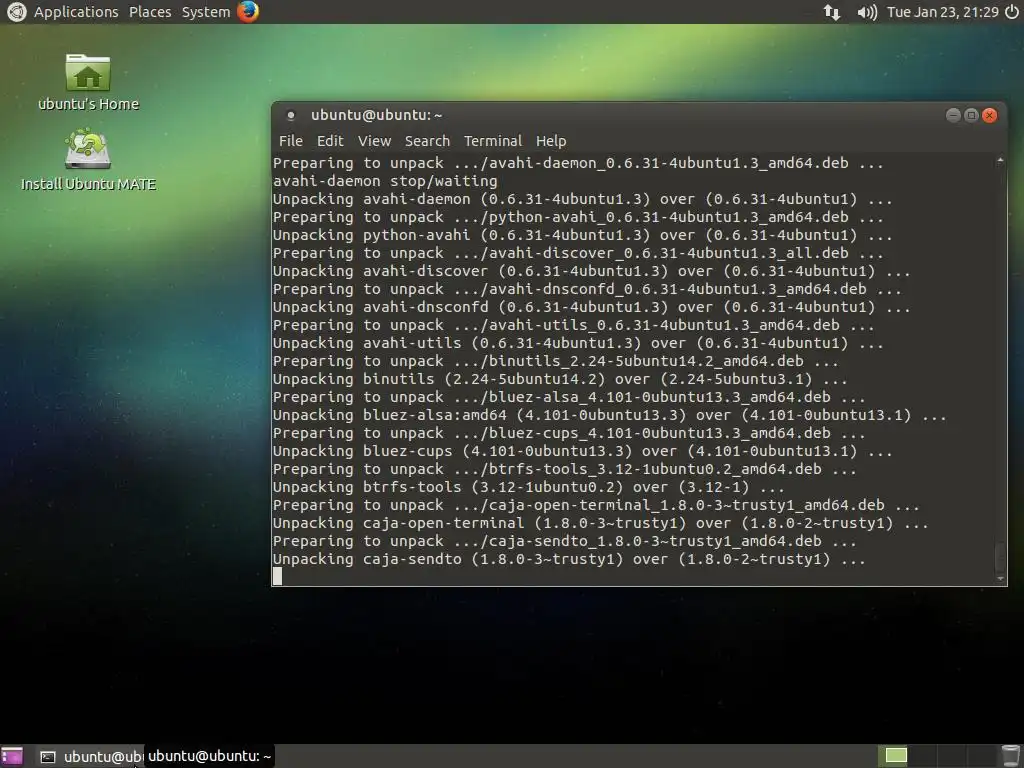
Task: Click the 'Unpacking caja-open-terminal' output line
Action: pyautogui.click(x=601, y=524)
